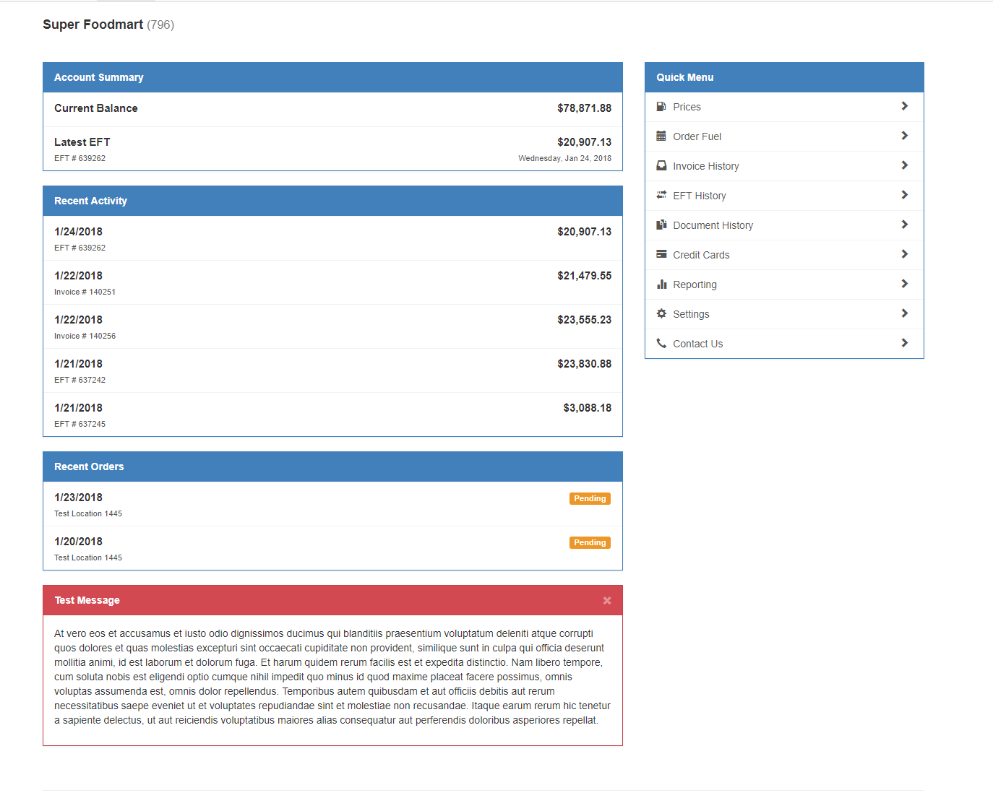This screenshot has width=993, height=794.
Task: Click the $23,555.23 amount
Action: (x=584, y=320)
